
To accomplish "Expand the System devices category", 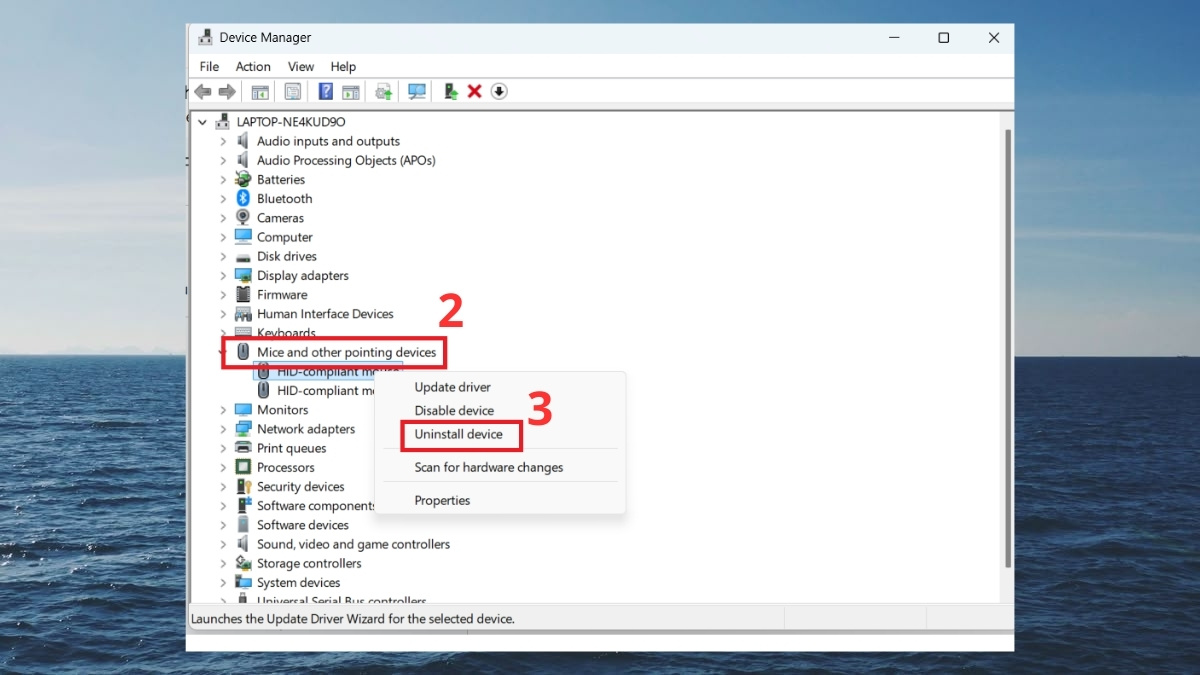I will pyautogui.click(x=223, y=583).
